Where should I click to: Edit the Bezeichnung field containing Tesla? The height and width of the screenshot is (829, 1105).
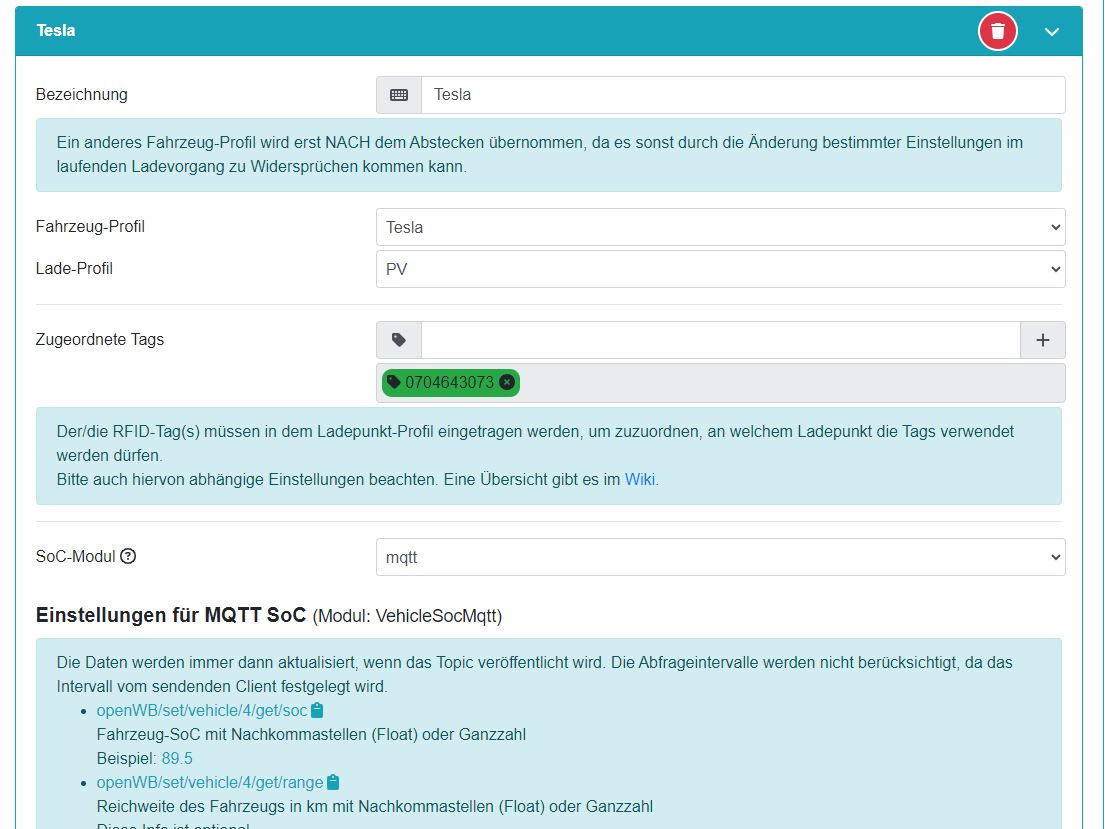point(743,94)
